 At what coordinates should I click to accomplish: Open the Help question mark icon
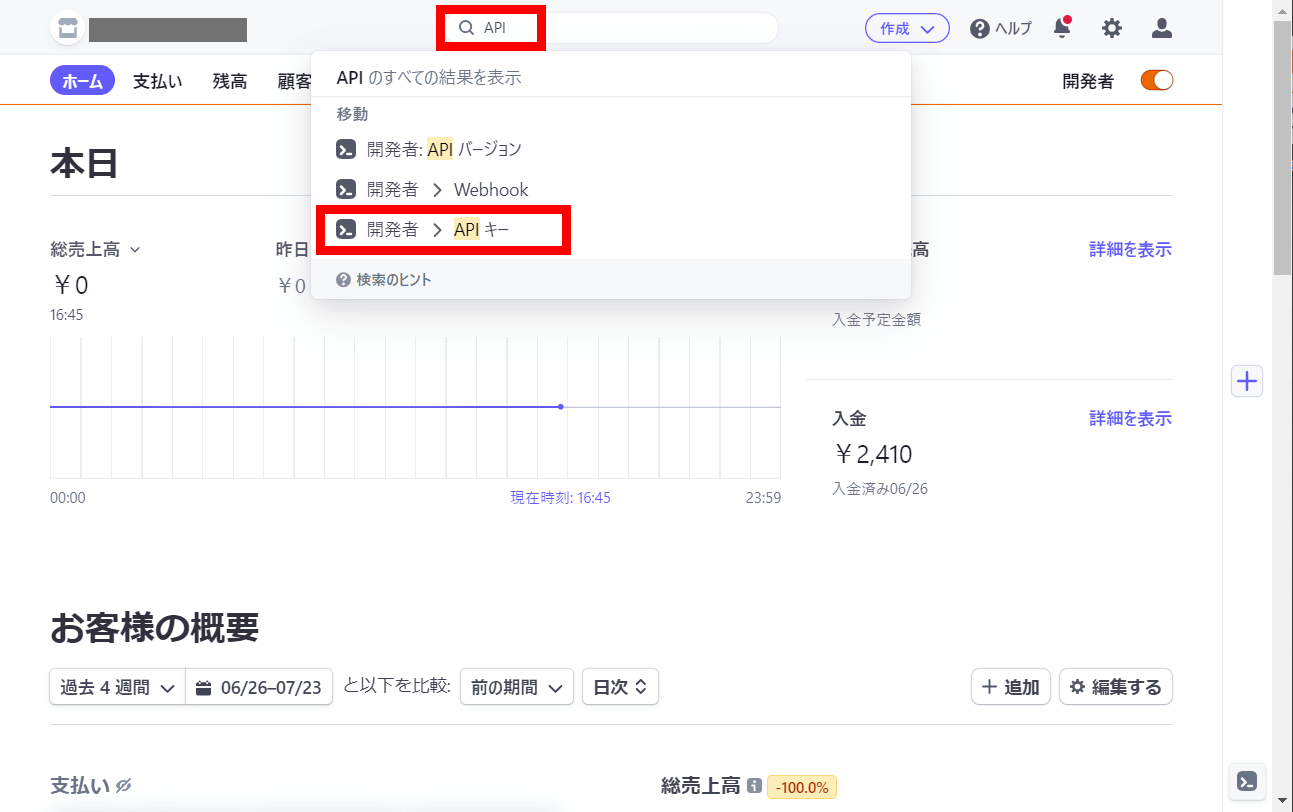click(980, 28)
